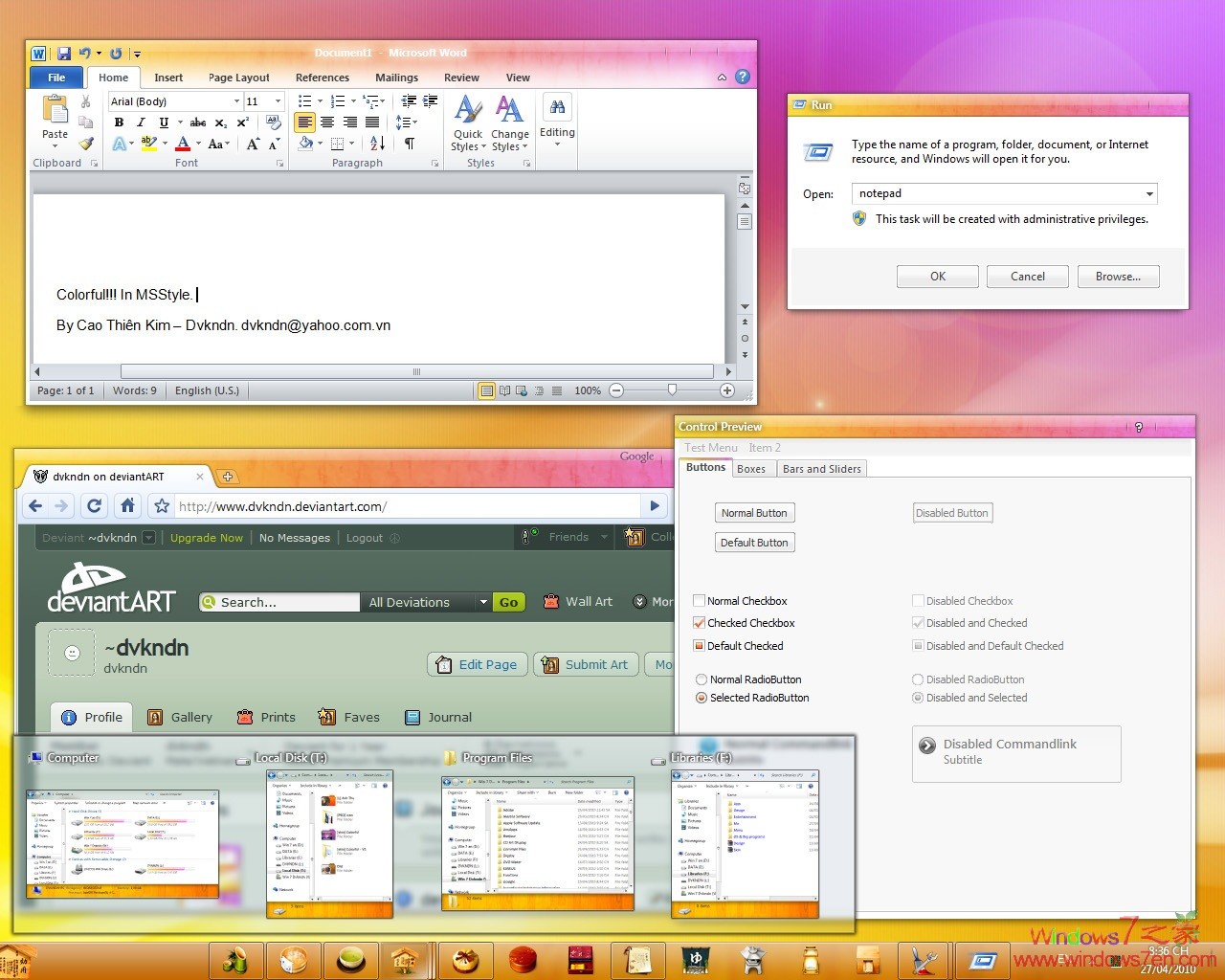Image resolution: width=1225 pixels, height=980 pixels.
Task: Open the Bars and Sliders tab
Action: [x=821, y=468]
